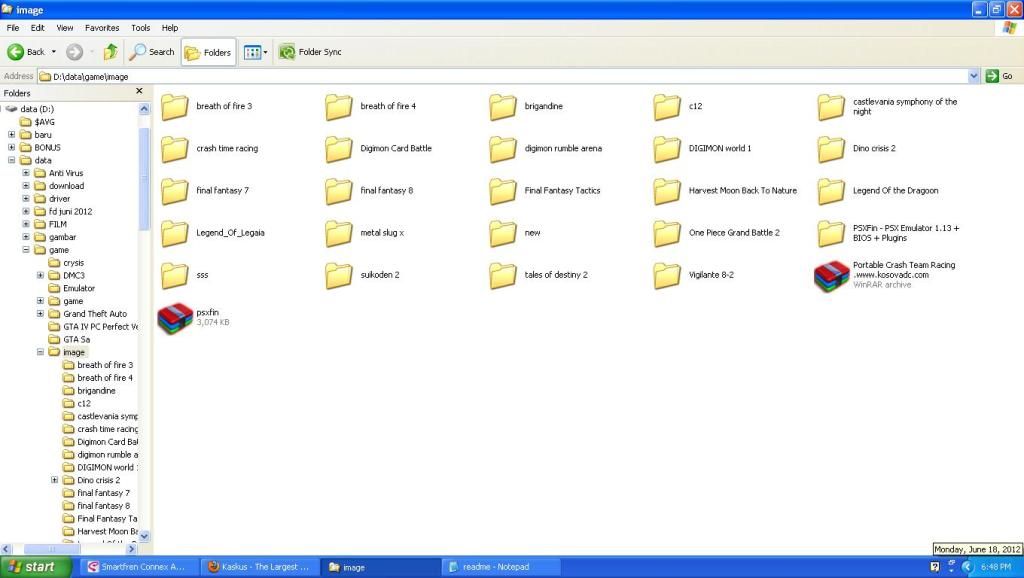1024x578 pixels.
Task: Open the Search pane
Action: (x=152, y=52)
